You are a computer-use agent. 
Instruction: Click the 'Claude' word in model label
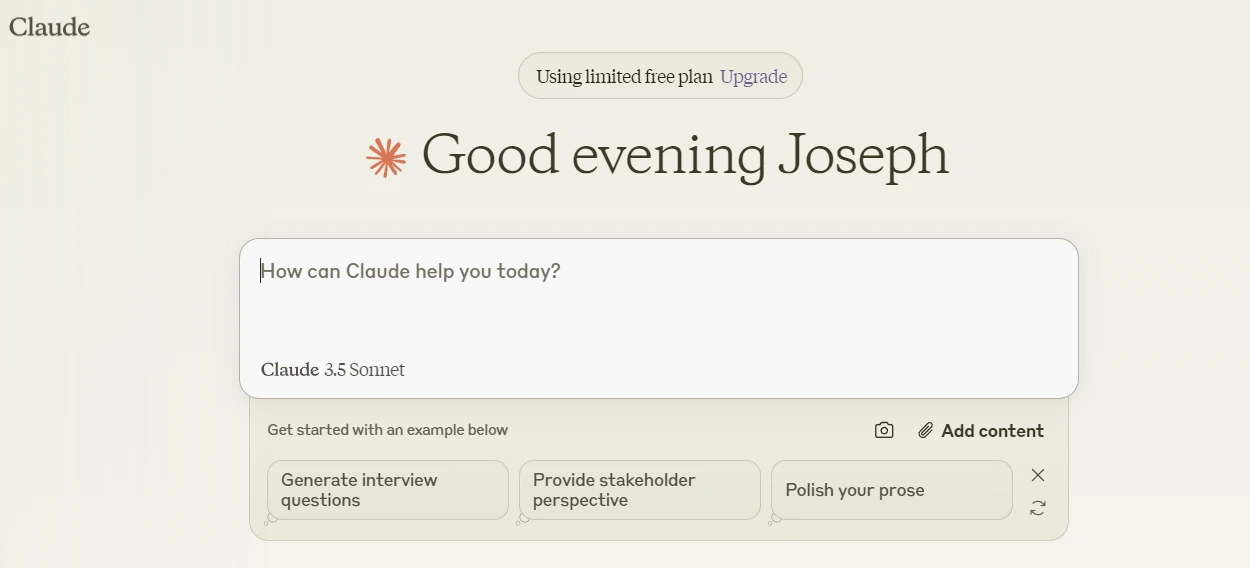[290, 370]
